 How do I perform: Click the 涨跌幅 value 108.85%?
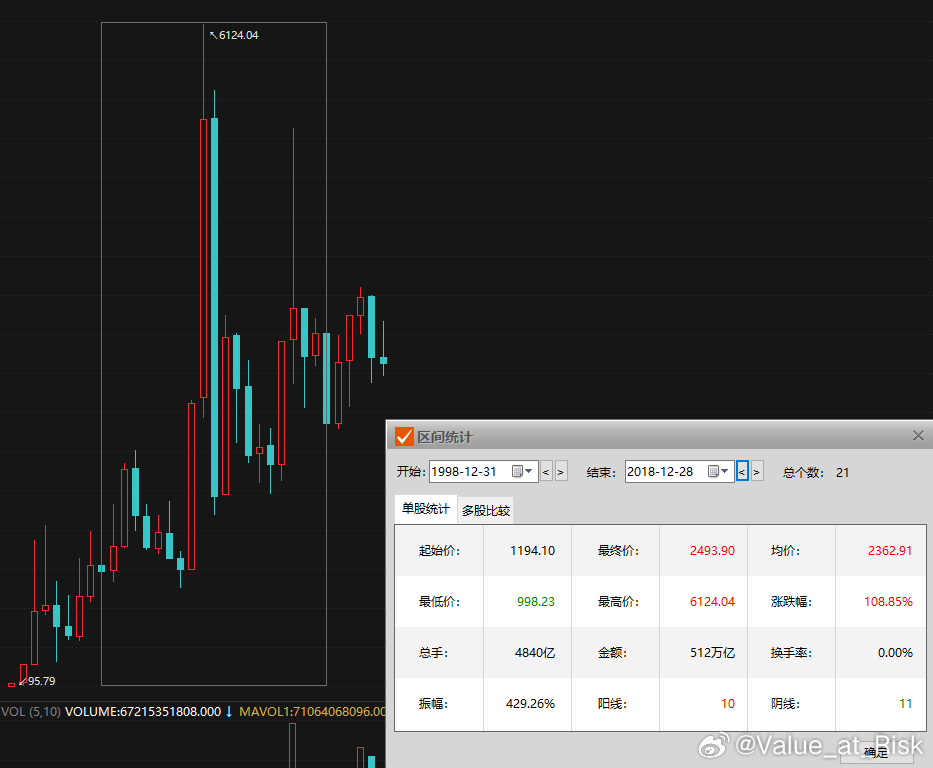888,602
